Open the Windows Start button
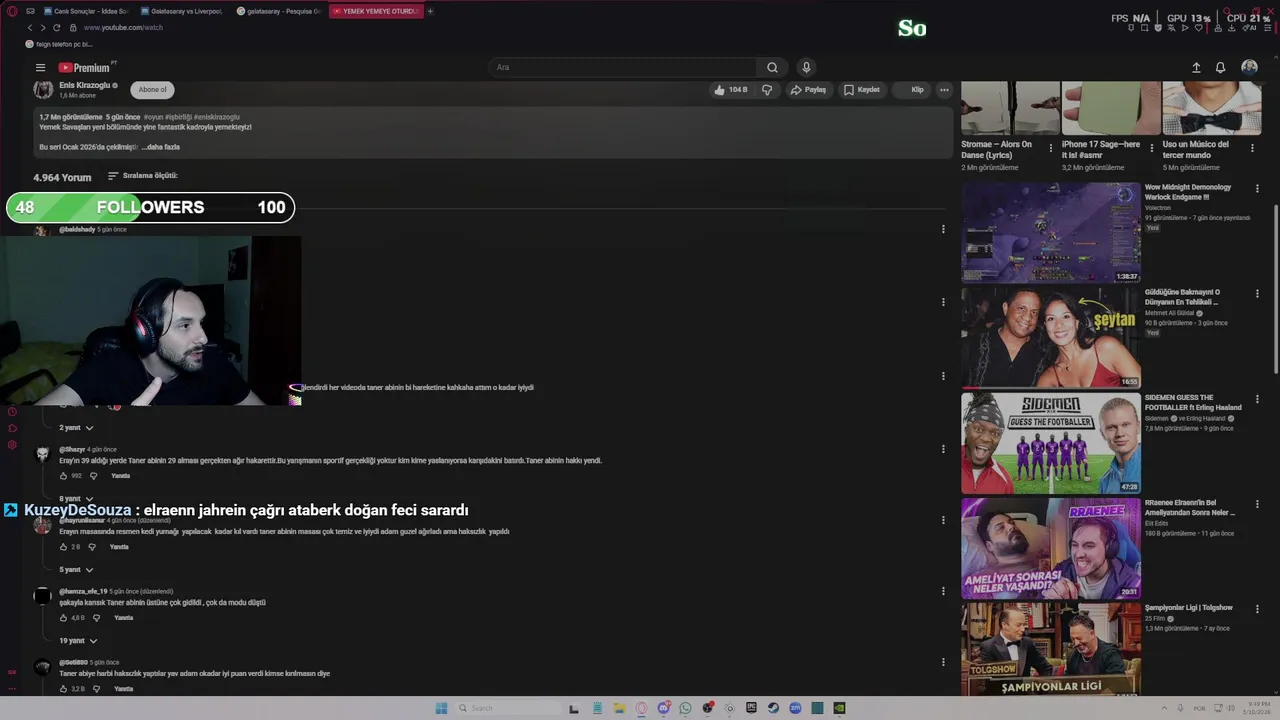 pyautogui.click(x=441, y=708)
